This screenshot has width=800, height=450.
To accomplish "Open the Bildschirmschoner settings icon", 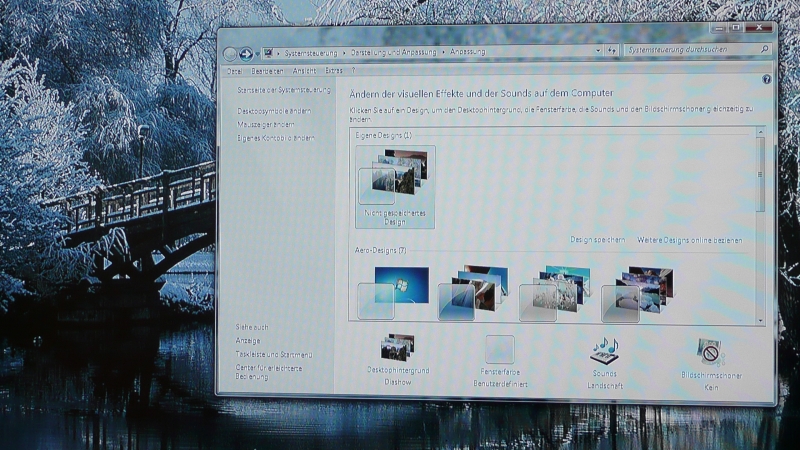I will 710,352.
